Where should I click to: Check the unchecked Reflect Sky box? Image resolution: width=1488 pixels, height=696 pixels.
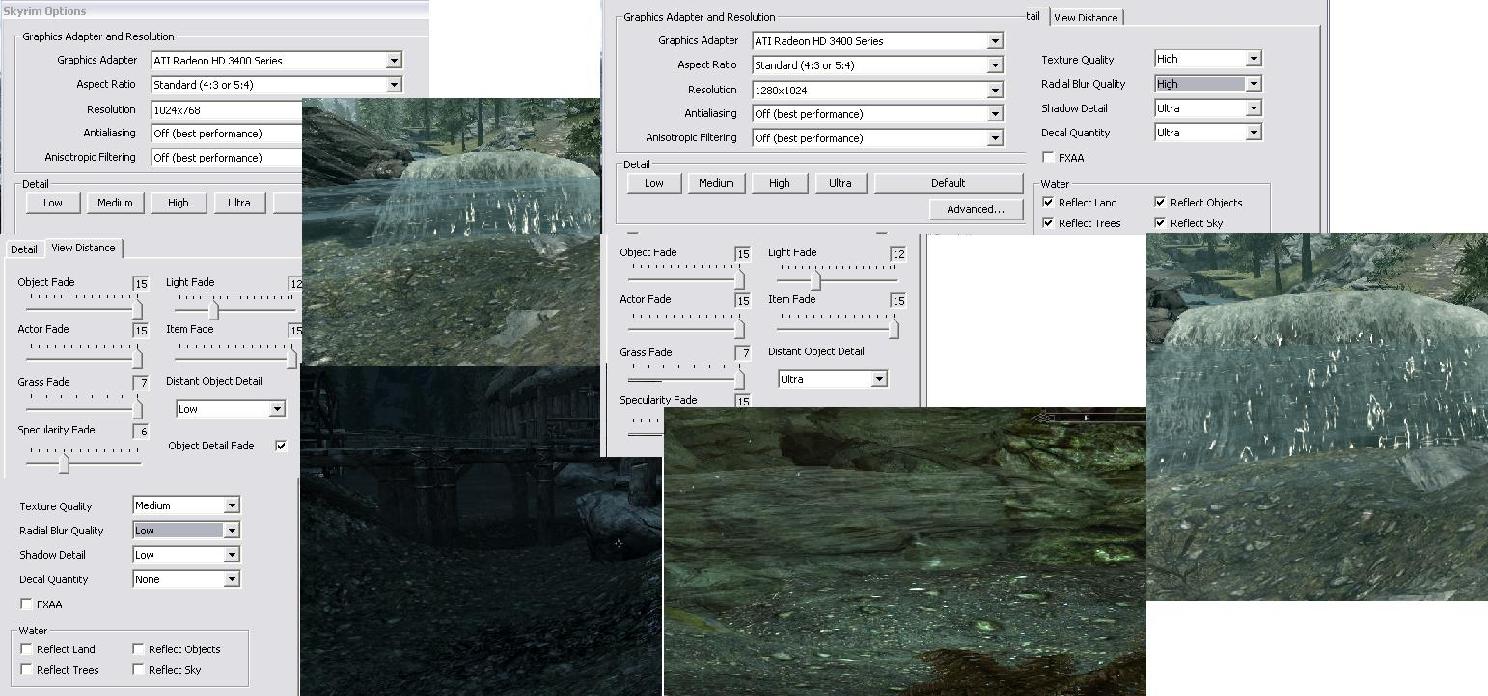(x=138, y=670)
